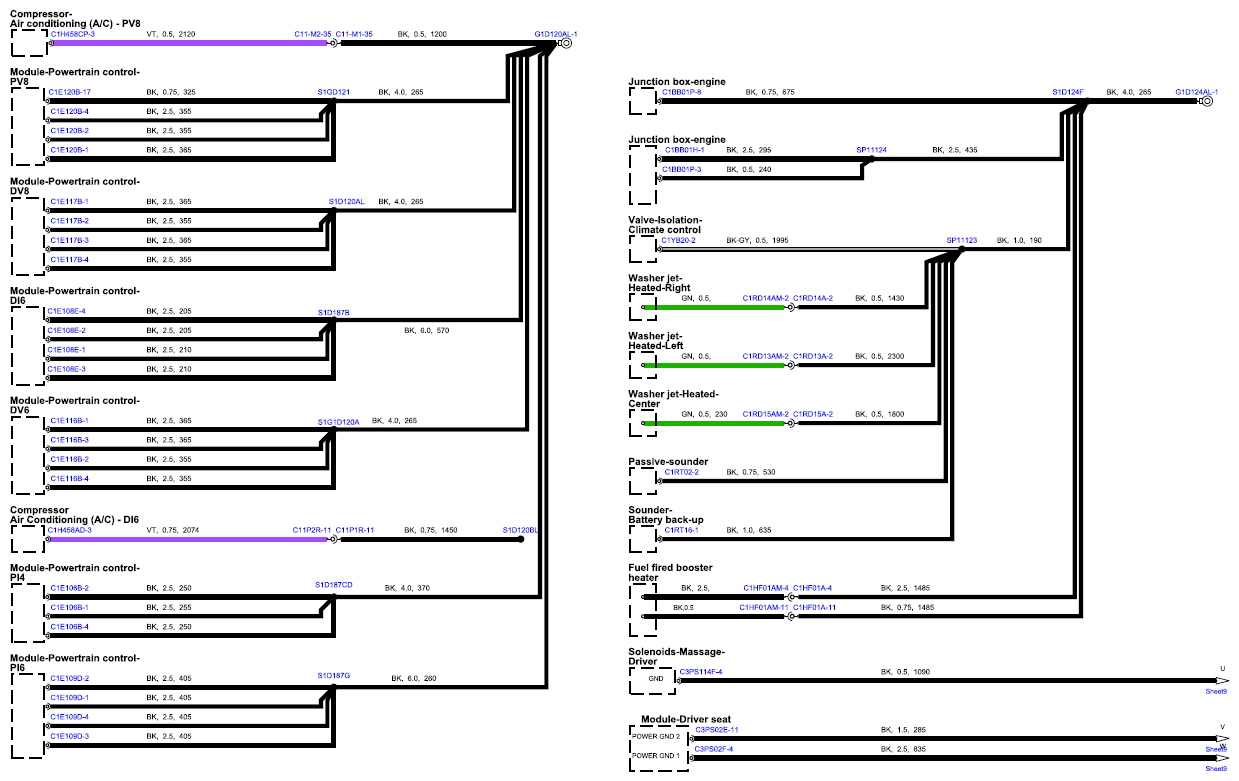The width and height of the screenshot is (1239, 781).
Task: Select wire spec text "BK-GY, 0.5, 1995"
Action: point(758,240)
